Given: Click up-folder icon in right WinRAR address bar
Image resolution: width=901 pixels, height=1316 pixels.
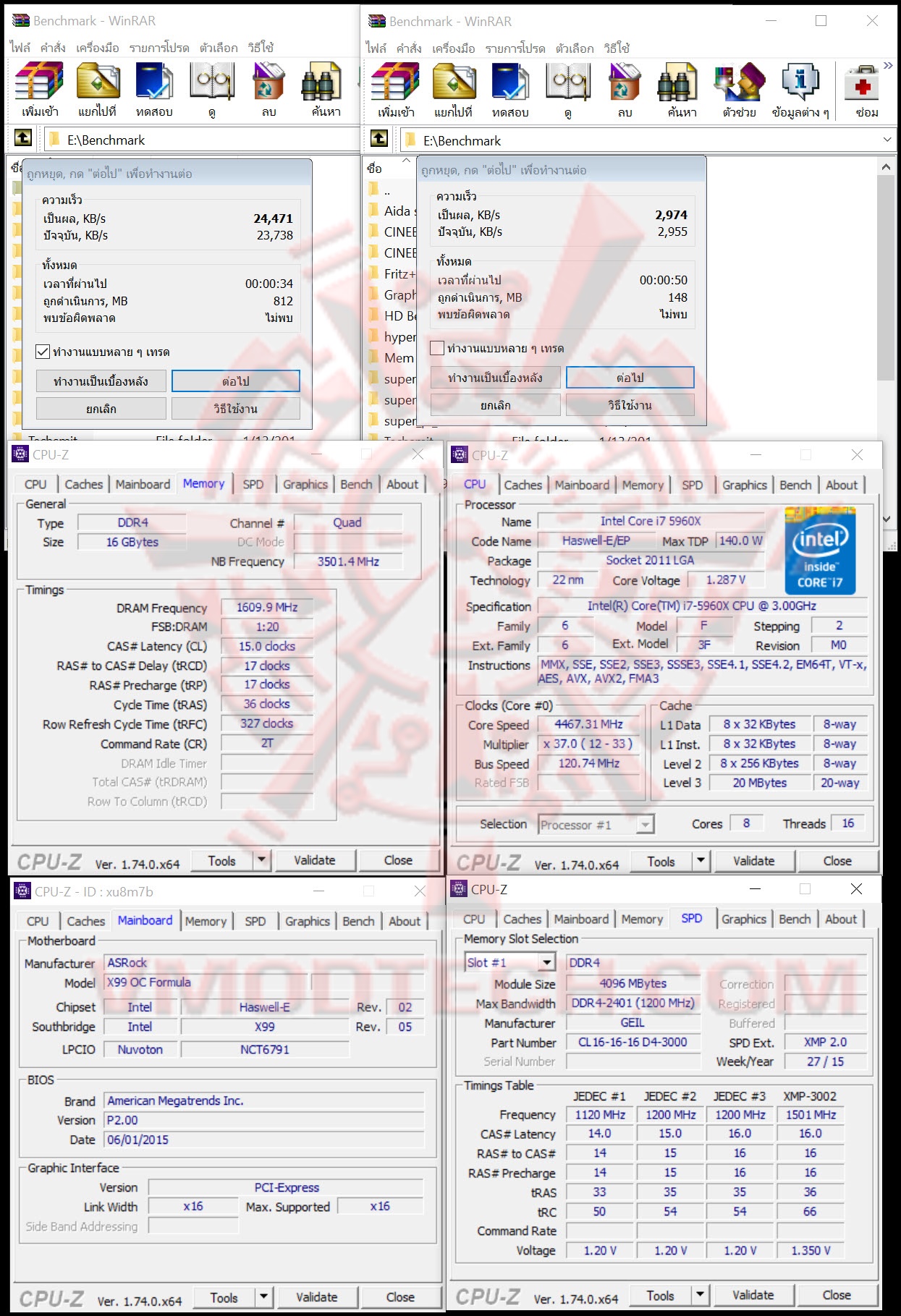Looking at the screenshot, I should point(379,138).
